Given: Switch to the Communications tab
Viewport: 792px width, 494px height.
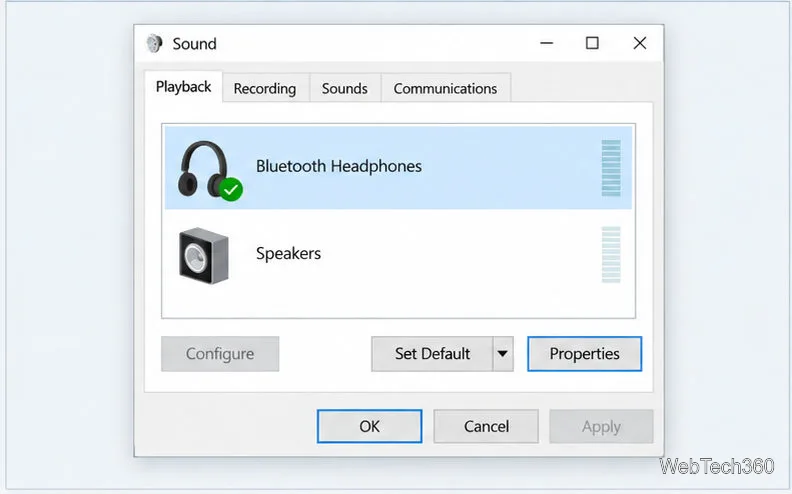Looking at the screenshot, I should pyautogui.click(x=446, y=88).
